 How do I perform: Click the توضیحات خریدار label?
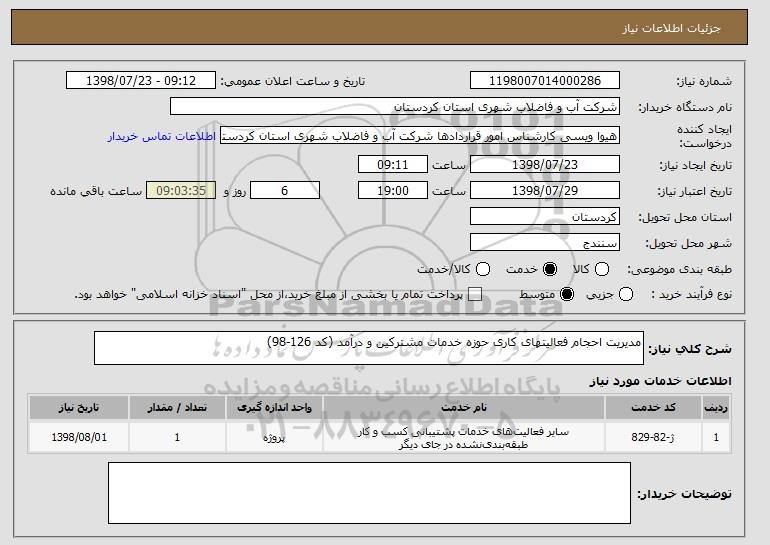click(x=685, y=494)
